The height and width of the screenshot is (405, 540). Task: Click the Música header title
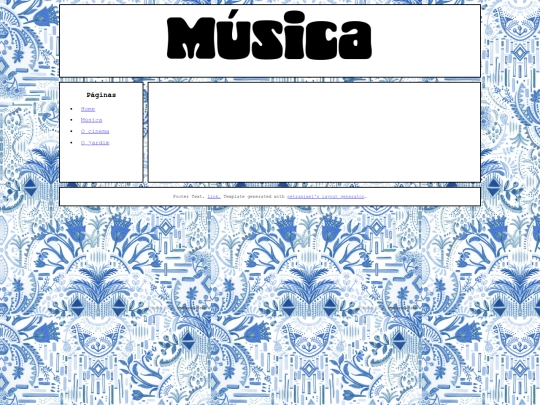(x=270, y=35)
